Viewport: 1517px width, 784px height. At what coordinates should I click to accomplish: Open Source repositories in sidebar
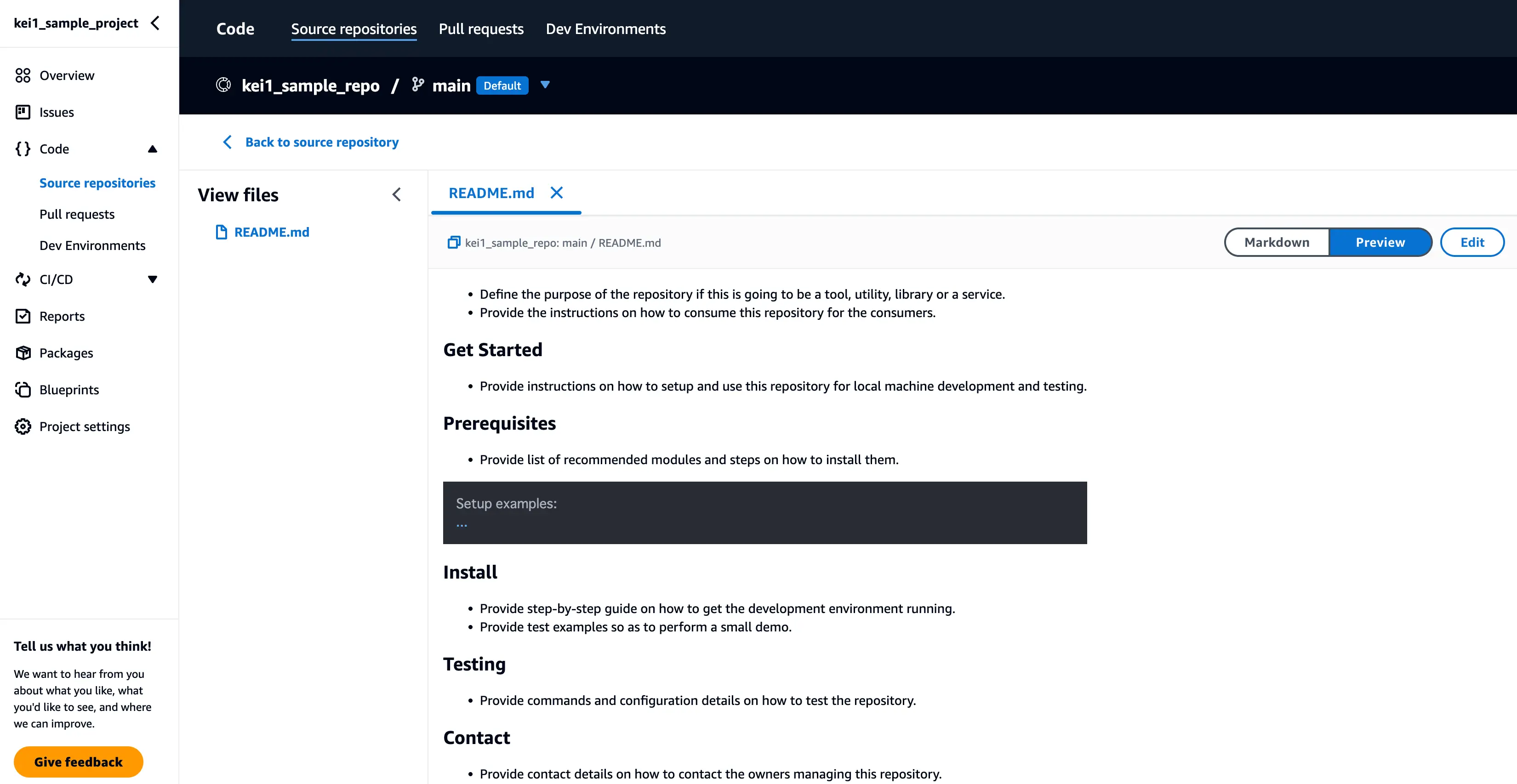(x=97, y=183)
